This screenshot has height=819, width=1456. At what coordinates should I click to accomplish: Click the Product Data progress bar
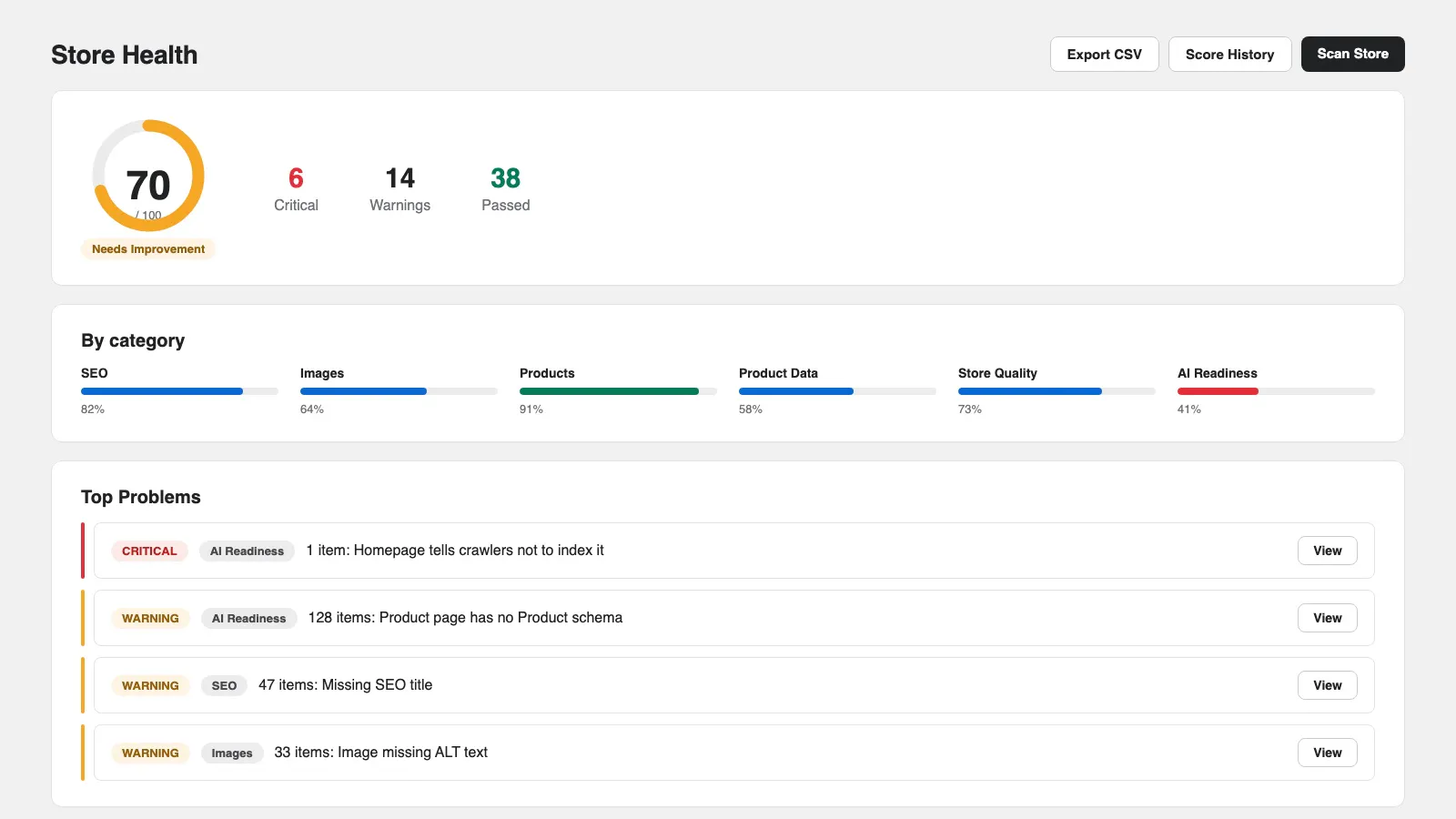pyautogui.click(x=837, y=391)
